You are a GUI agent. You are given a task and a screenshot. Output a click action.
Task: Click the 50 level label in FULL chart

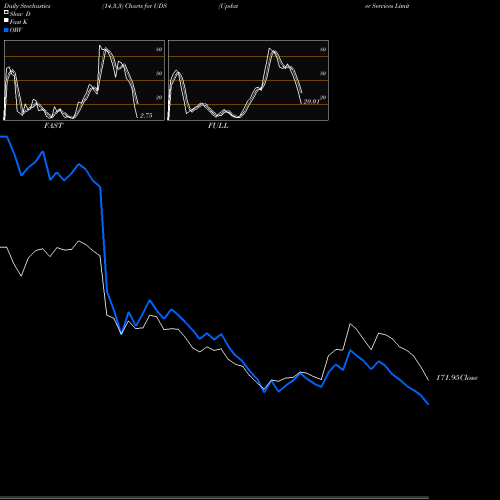point(323,73)
